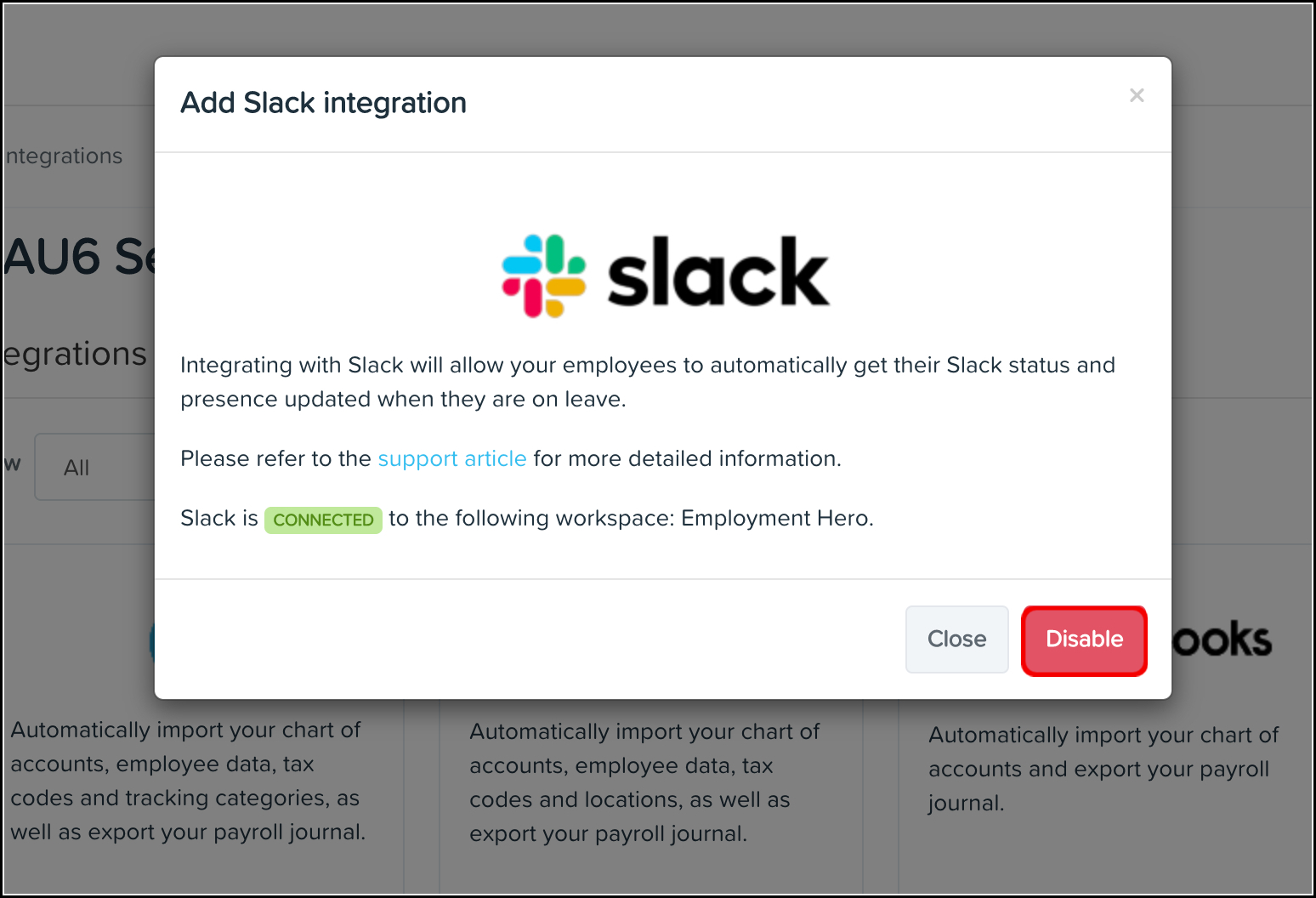Open the All filter dropdown

click(x=94, y=467)
